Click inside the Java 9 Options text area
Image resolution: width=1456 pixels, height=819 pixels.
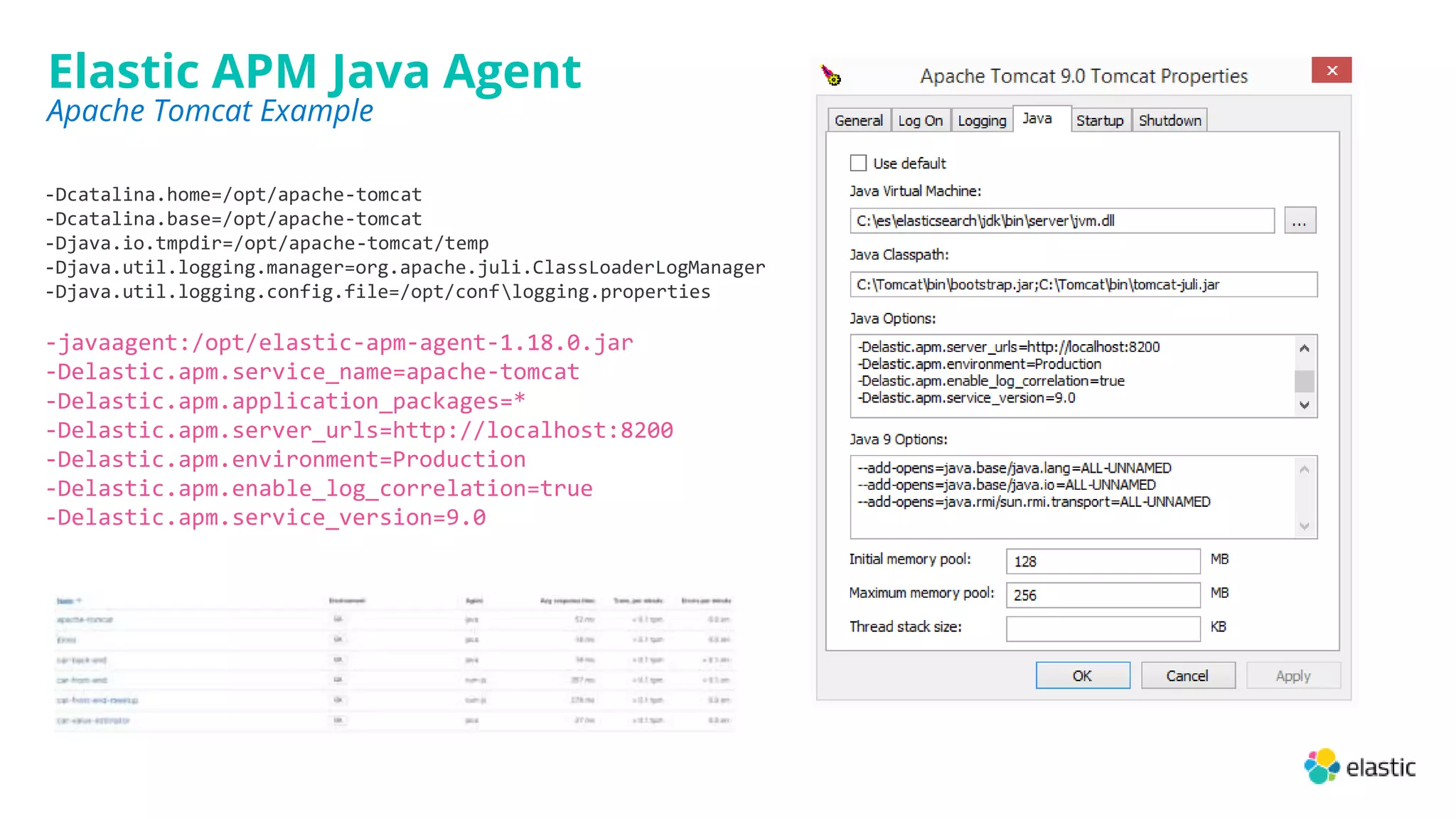1072,496
